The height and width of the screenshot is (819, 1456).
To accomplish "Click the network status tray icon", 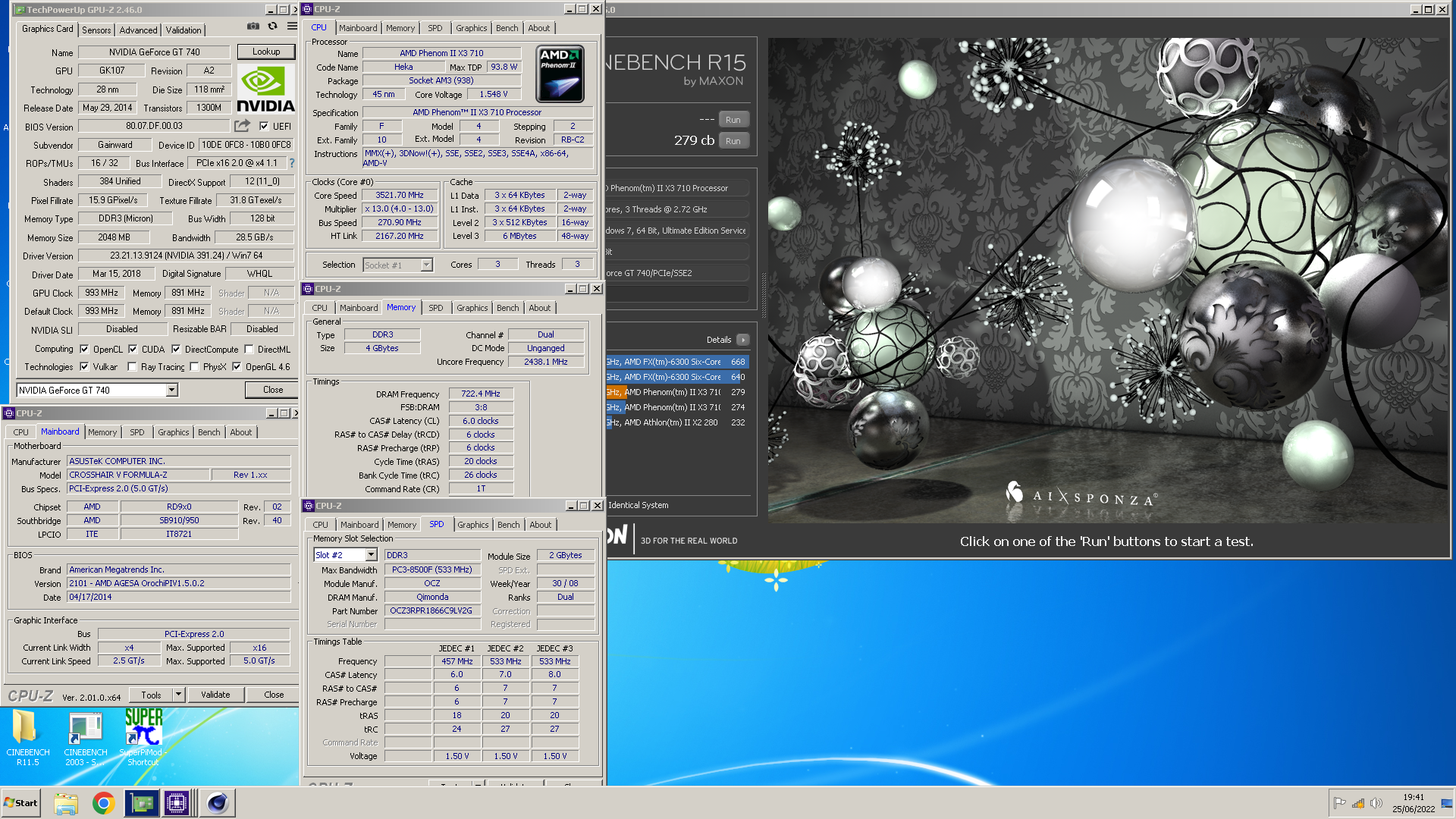I will pos(1357,804).
